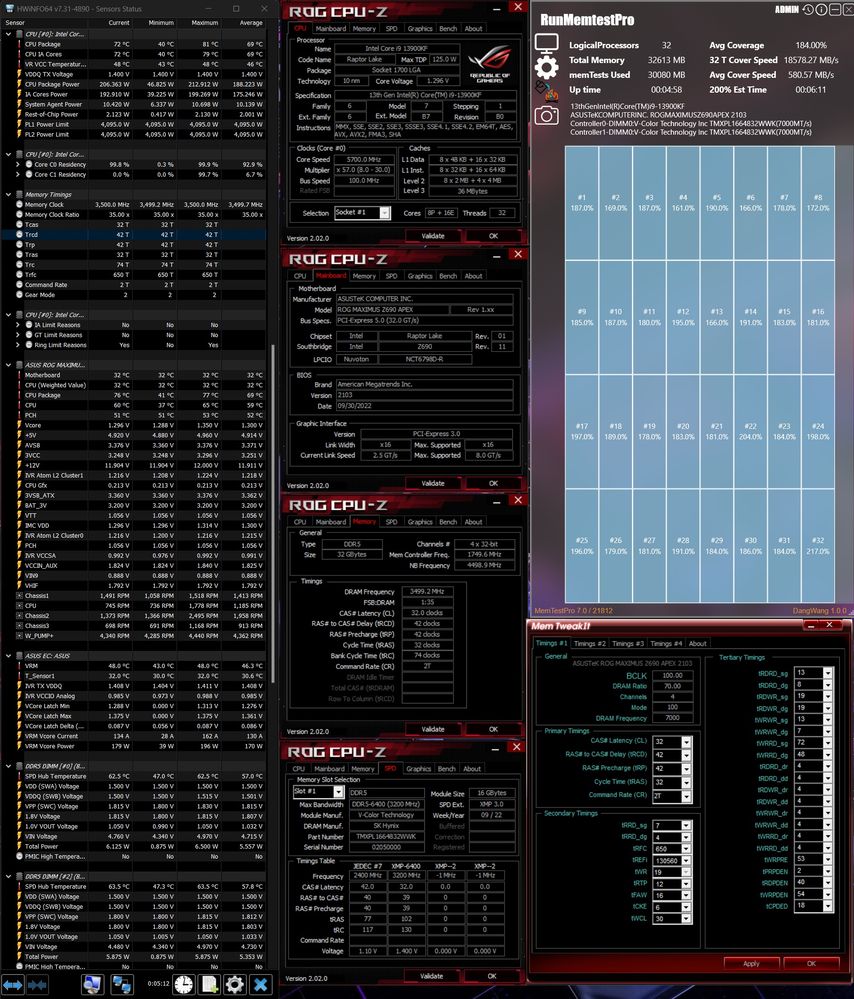This screenshot has height=999, width=854.
Task: Click HWiNFO collapse-columns inward arrows icon
Action: 37,984
